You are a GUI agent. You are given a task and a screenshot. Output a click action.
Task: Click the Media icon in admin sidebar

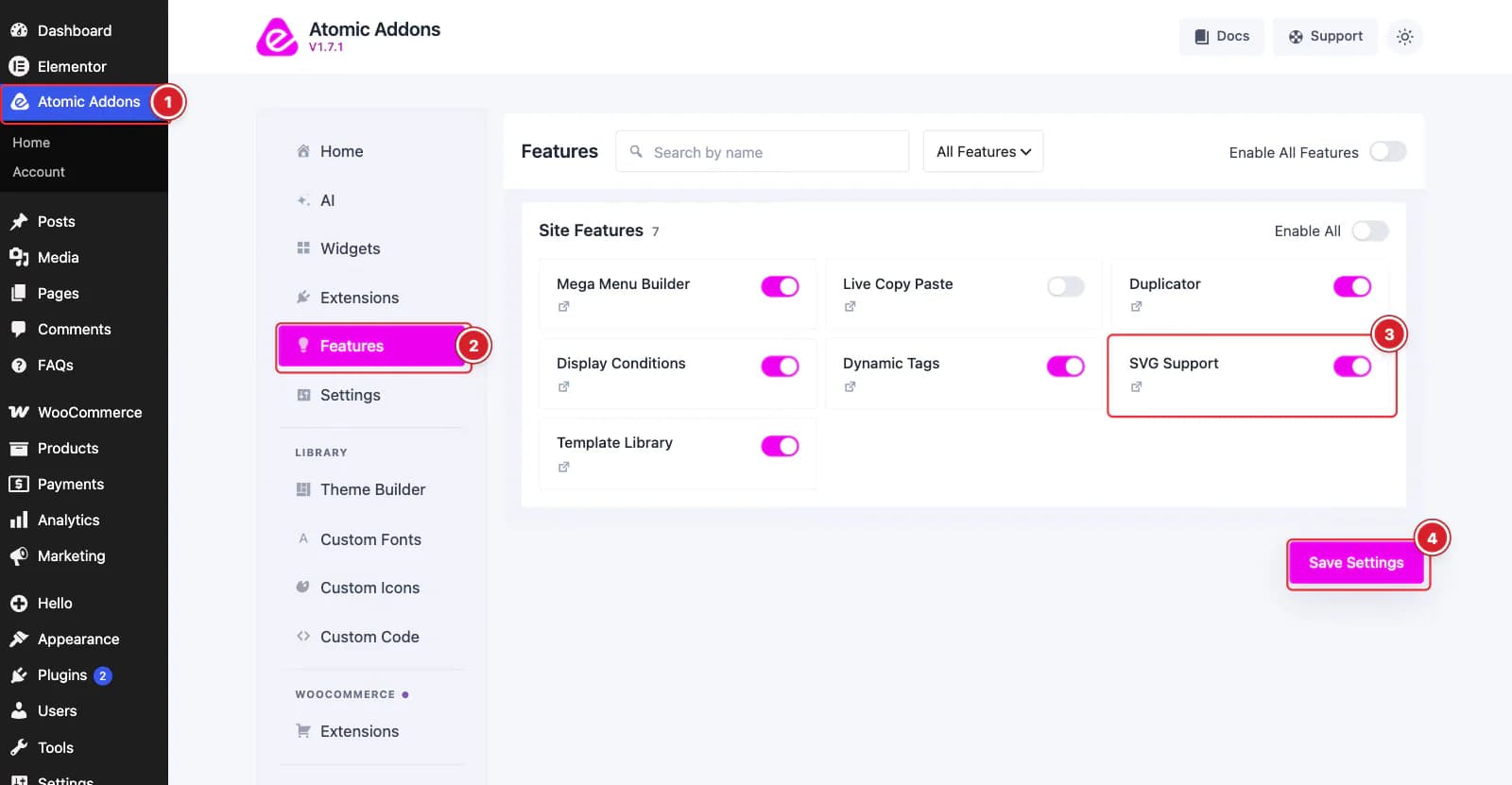tap(19, 257)
